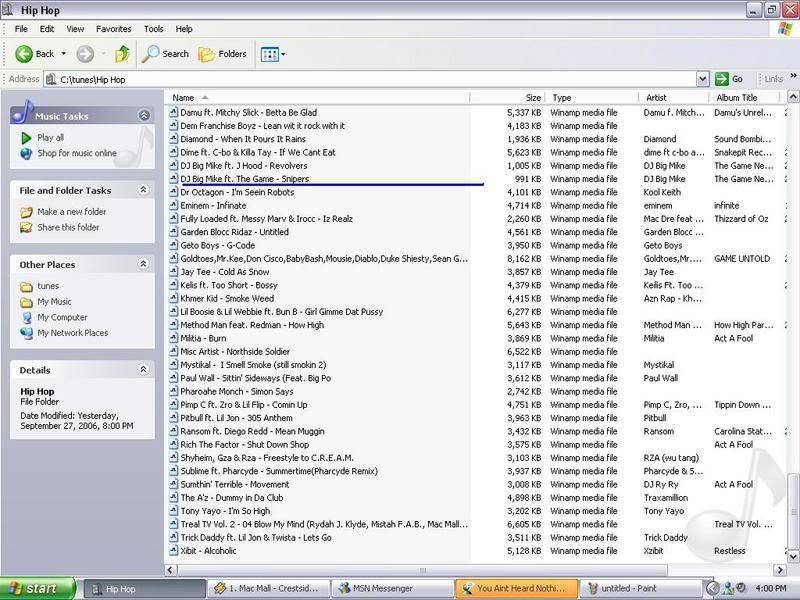Sort files by the Album Title column header

[x=744, y=97]
